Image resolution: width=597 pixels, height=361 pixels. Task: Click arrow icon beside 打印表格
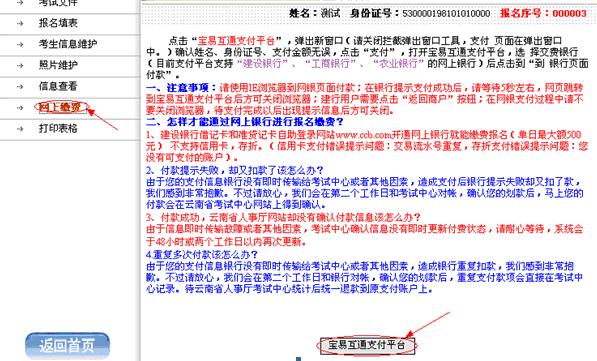pyautogui.click(x=20, y=129)
